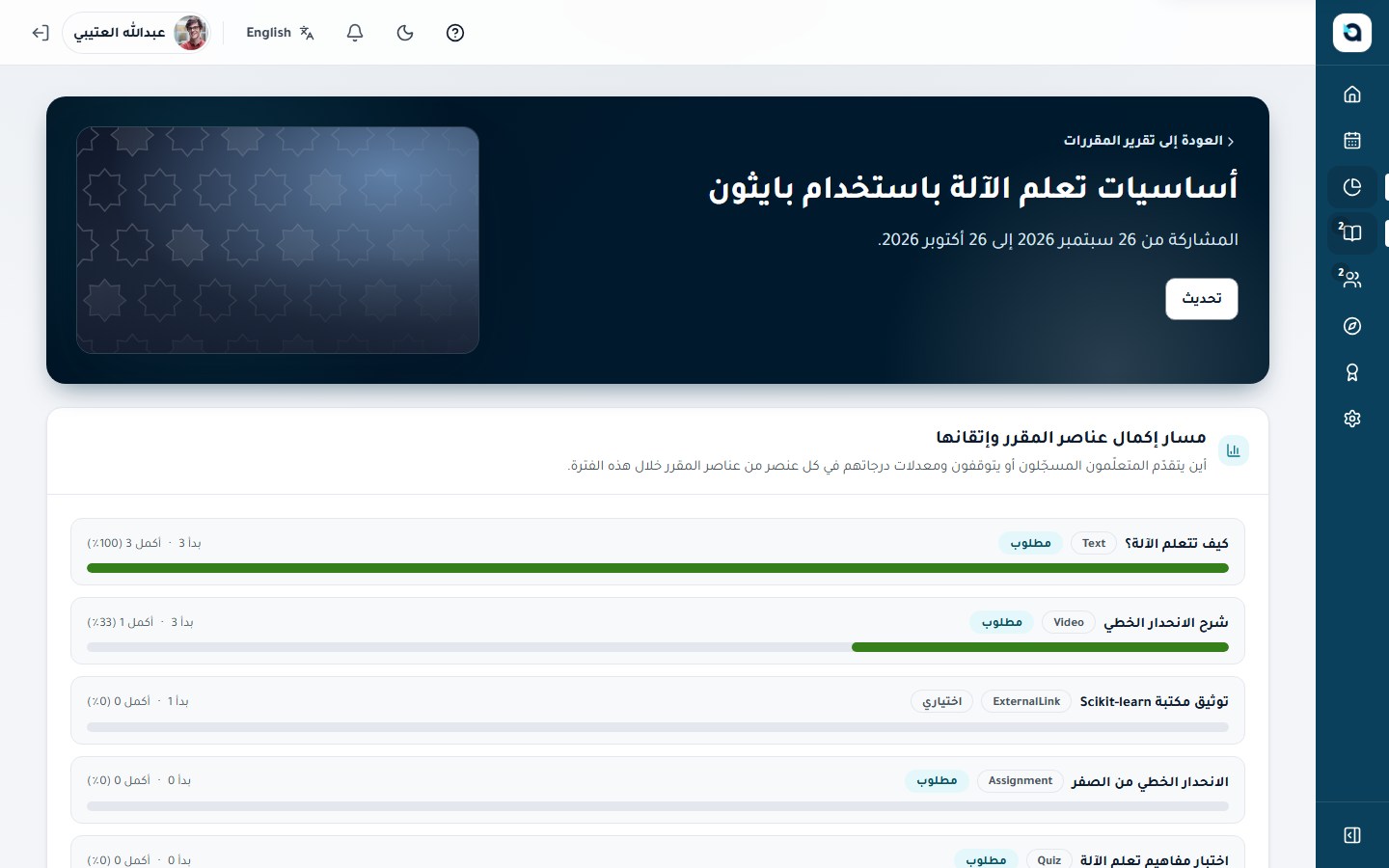The image size is (1389, 868).
Task: Click the app logo at top
Action: (x=1352, y=33)
